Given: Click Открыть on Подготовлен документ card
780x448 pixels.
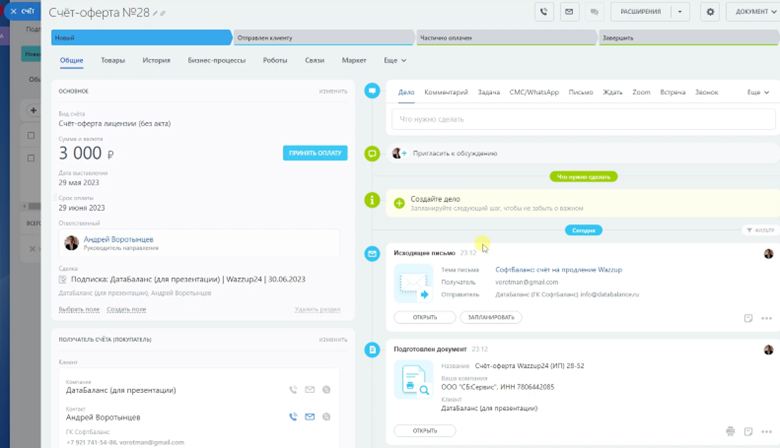Looking at the screenshot, I should click(425, 431).
